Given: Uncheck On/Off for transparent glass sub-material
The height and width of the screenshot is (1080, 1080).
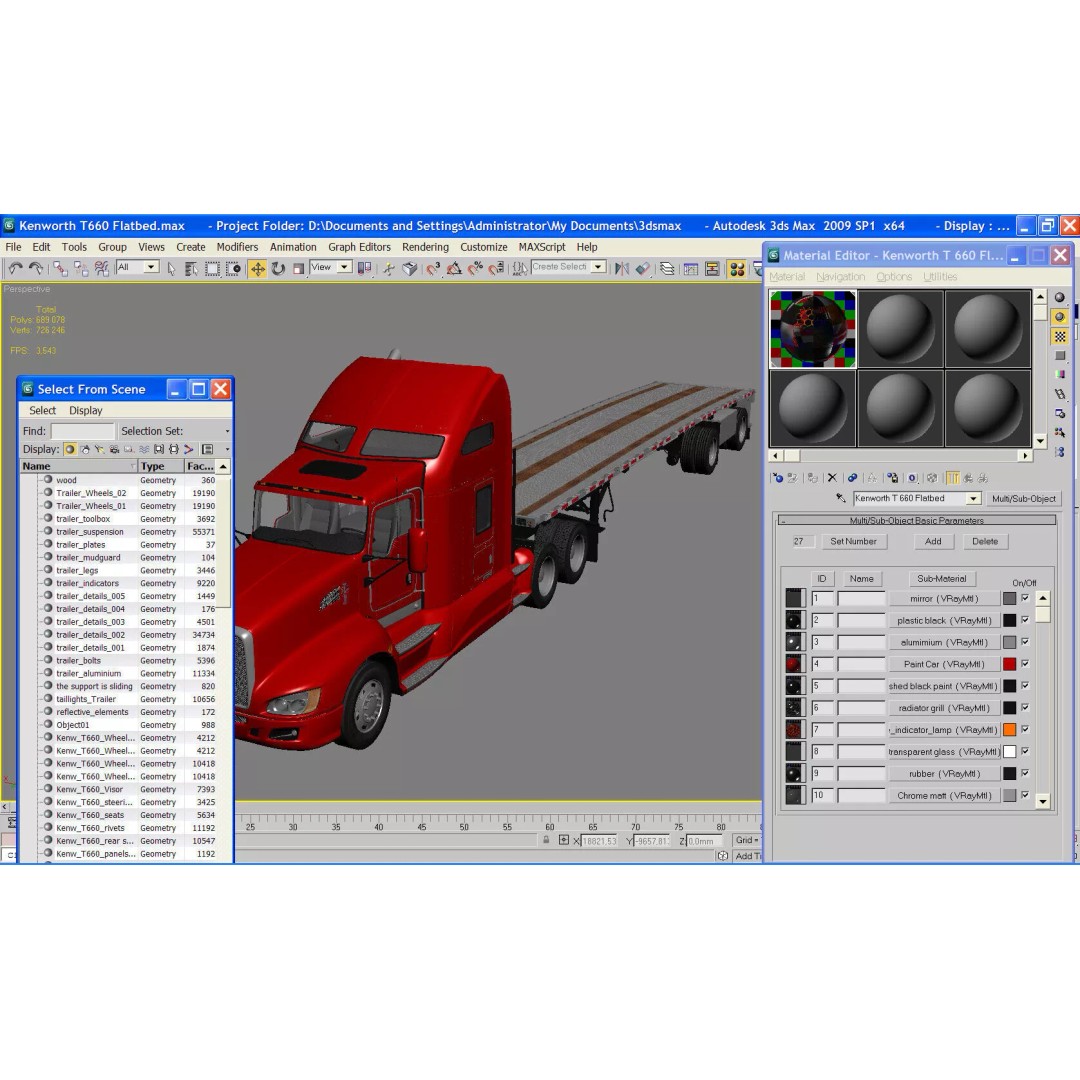Looking at the screenshot, I should point(1025,751).
